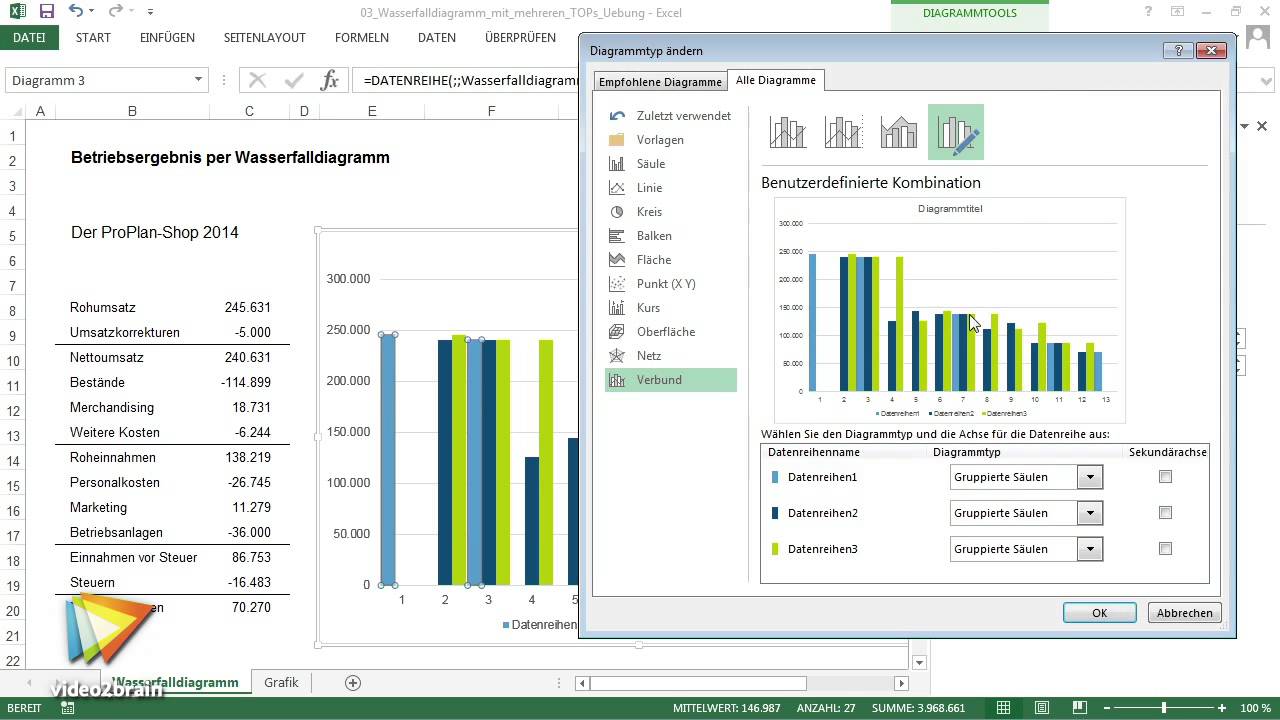Click the chart preview in the dialog
Image resolution: width=1280 pixels, height=720 pixels.
(949, 310)
